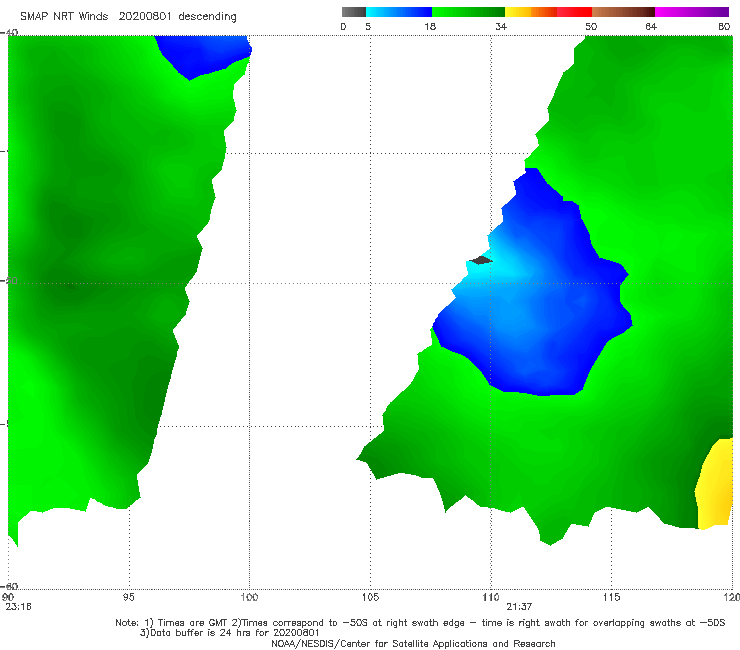Click longitude axis label '95'
The image size is (740, 650).
128,597
